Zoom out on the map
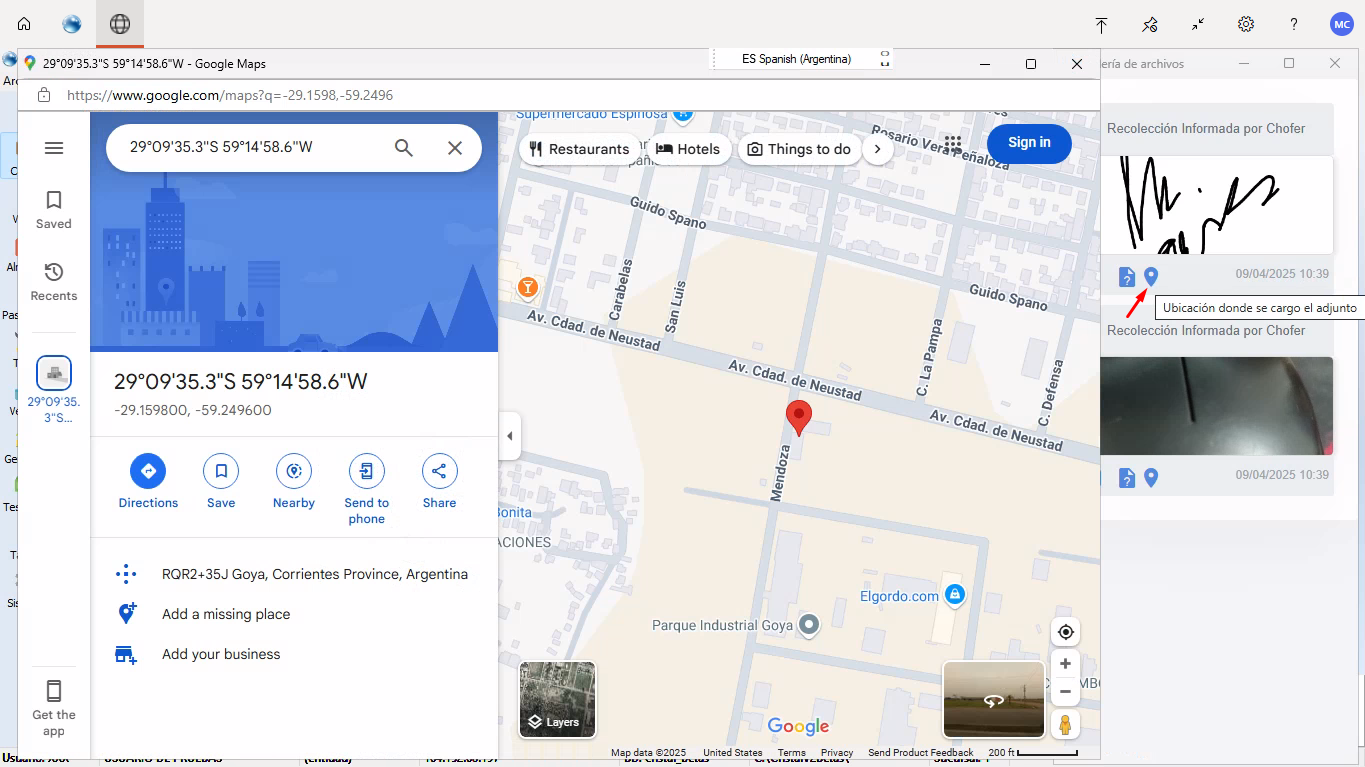The height and width of the screenshot is (767, 1365). click(x=1066, y=691)
